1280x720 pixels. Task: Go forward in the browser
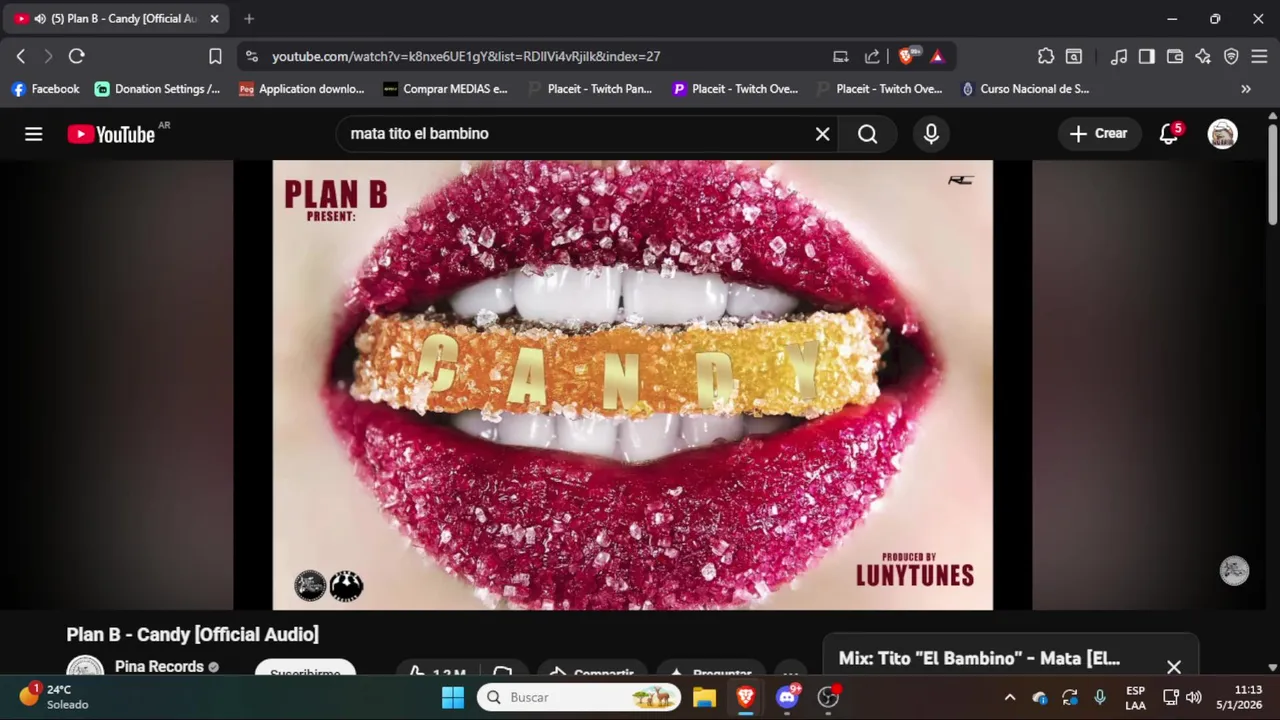click(48, 57)
